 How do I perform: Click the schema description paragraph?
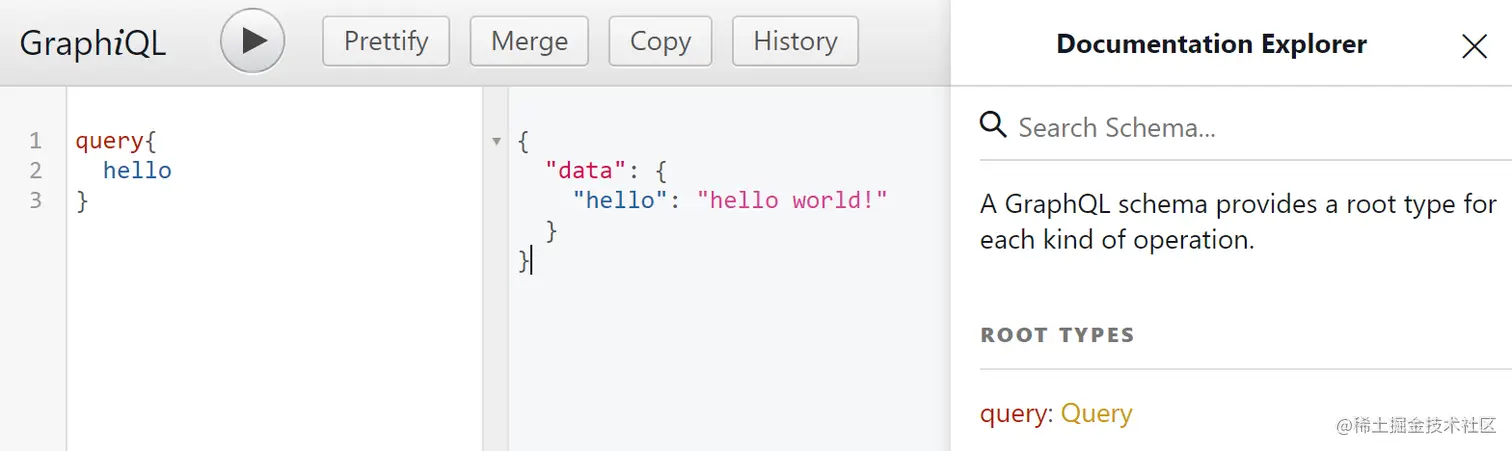click(x=1238, y=222)
